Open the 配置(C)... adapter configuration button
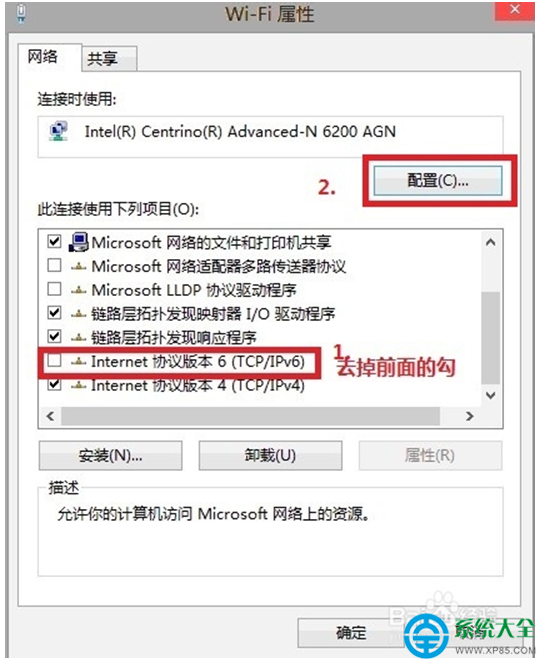This screenshot has height=661, width=538. [438, 181]
